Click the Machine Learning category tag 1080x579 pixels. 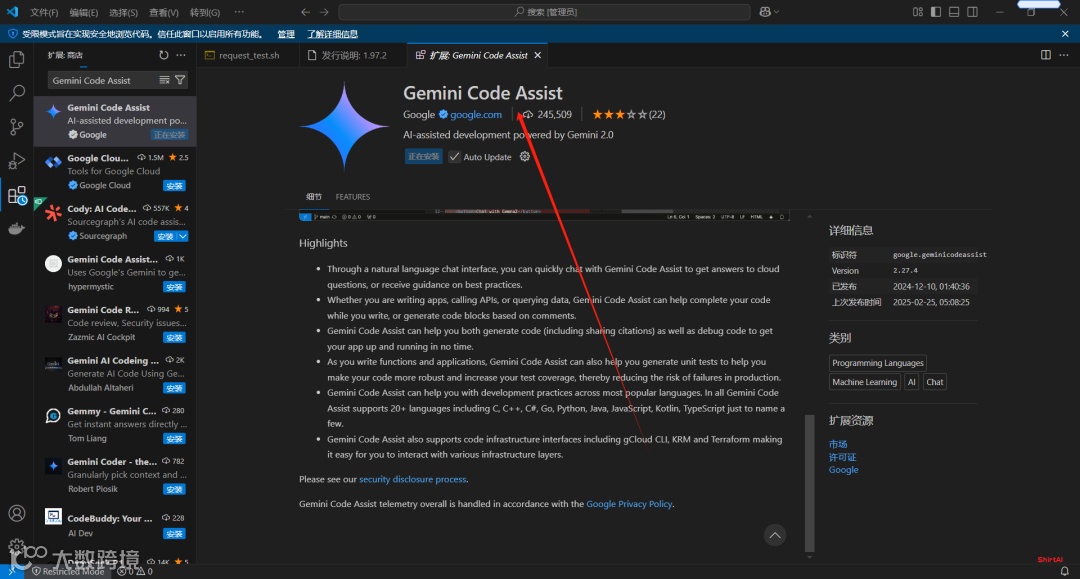(864, 382)
